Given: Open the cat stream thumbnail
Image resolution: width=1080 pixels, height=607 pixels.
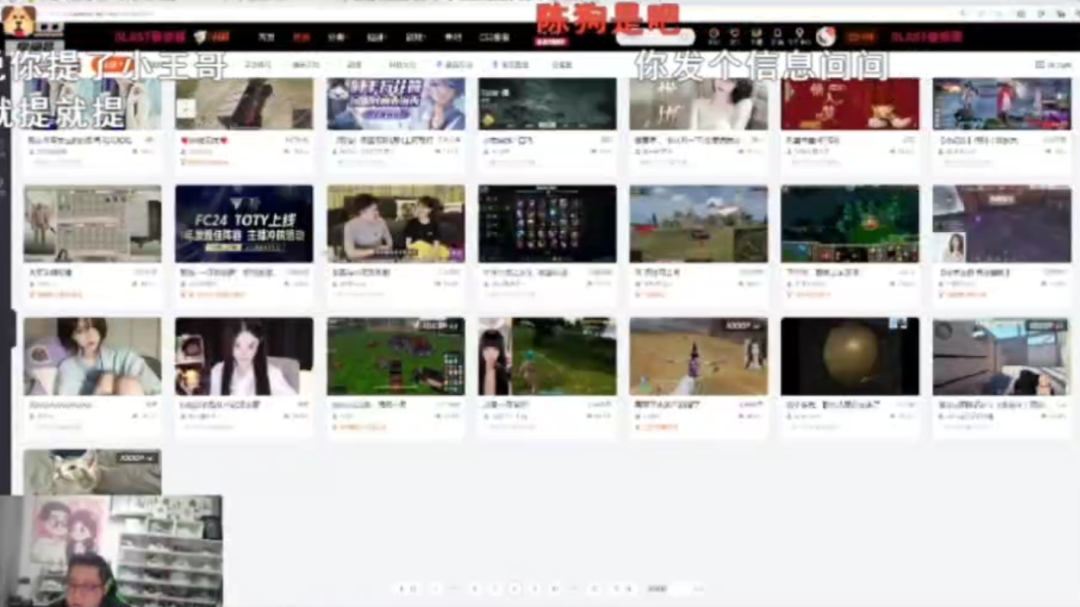Looking at the screenshot, I should coord(92,472).
